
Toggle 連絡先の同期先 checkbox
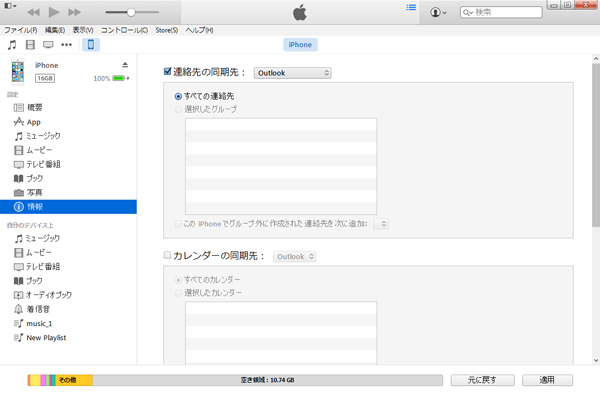[x=167, y=72]
